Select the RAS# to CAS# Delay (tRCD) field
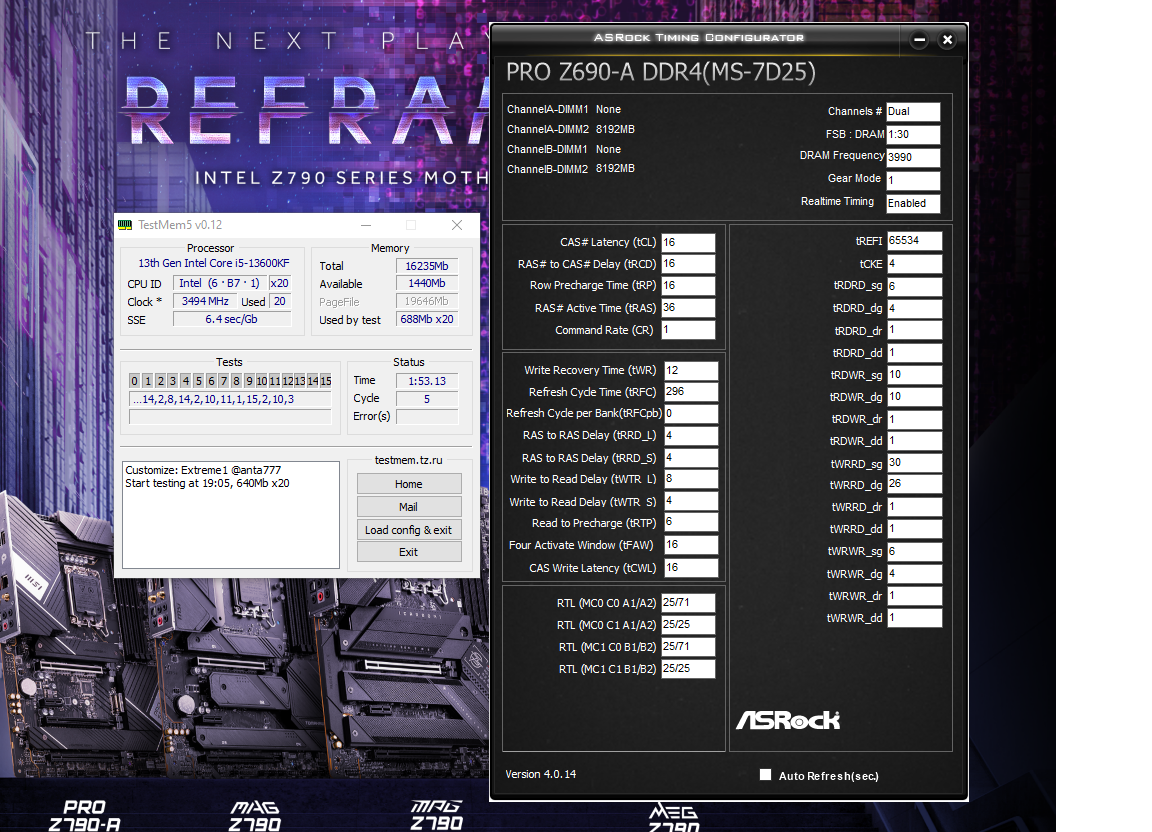This screenshot has width=1152, height=832. click(688, 264)
